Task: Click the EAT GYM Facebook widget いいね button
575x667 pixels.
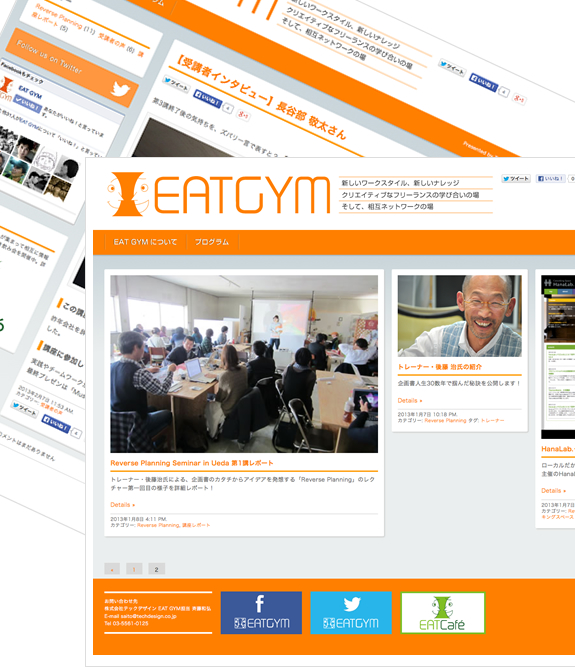Action: point(27,104)
